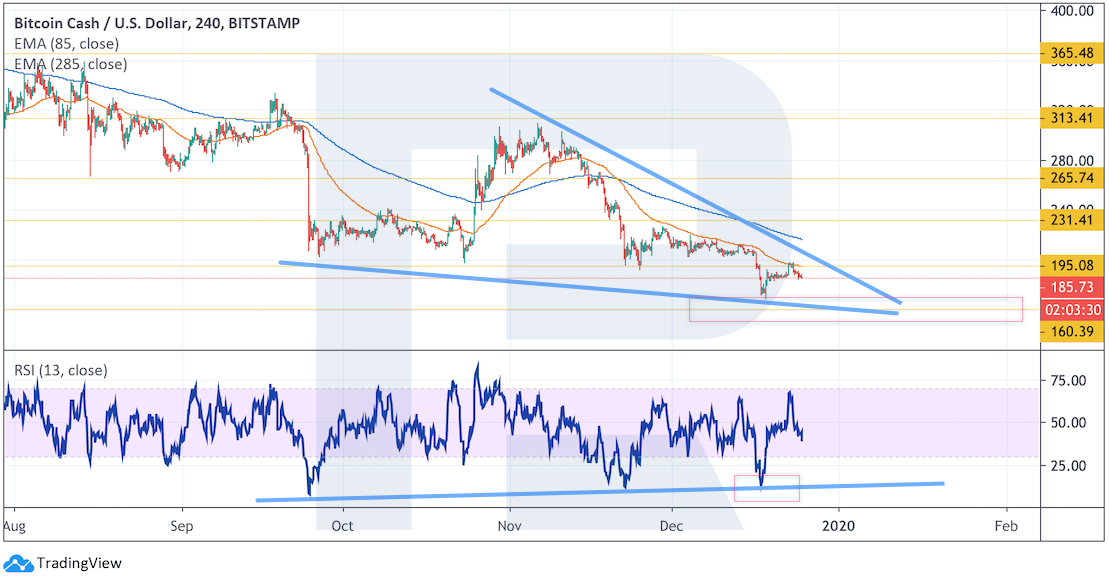Open the RSI (13, close) indicator label

coord(60,370)
